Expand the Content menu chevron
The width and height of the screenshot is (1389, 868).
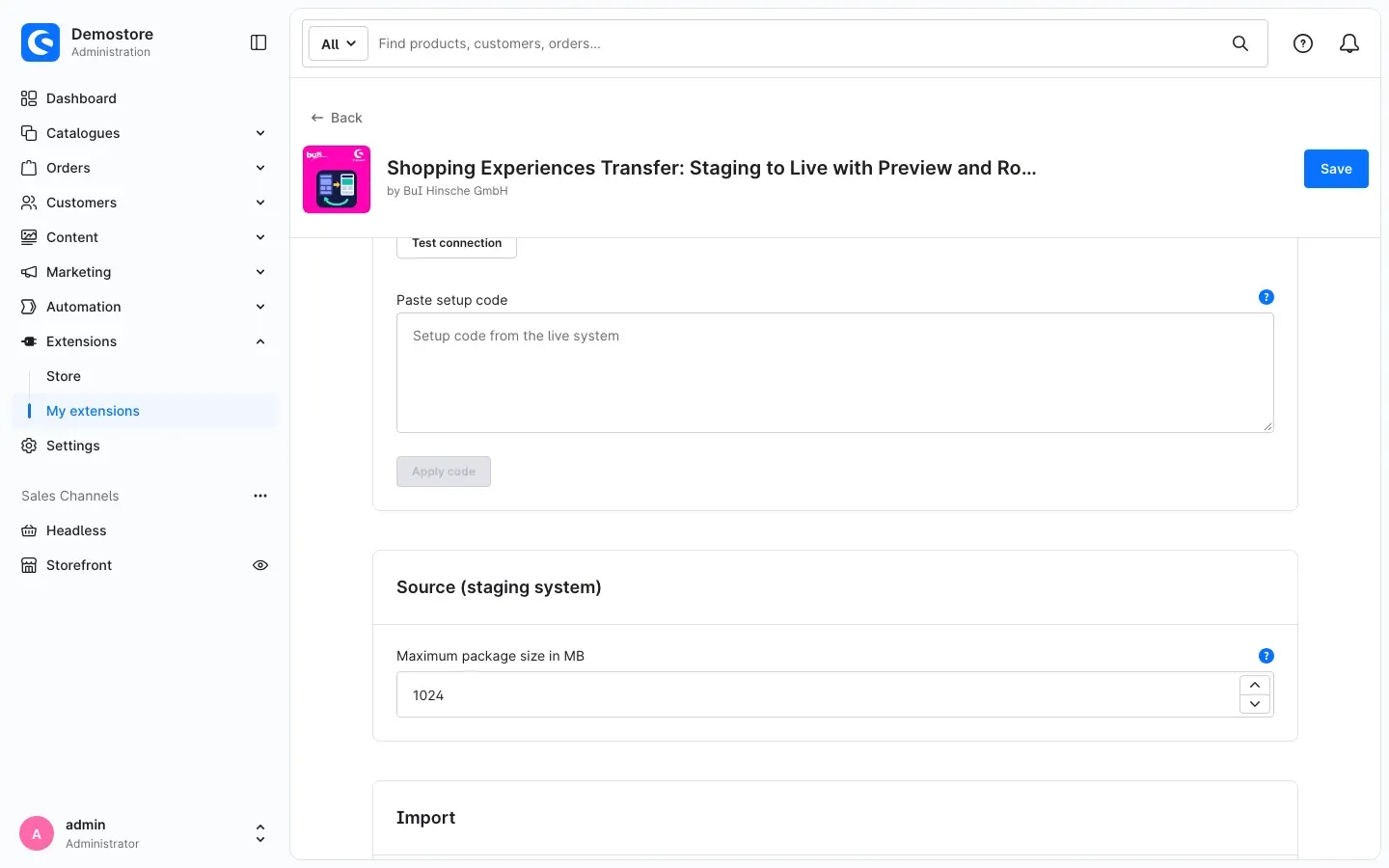coord(260,237)
